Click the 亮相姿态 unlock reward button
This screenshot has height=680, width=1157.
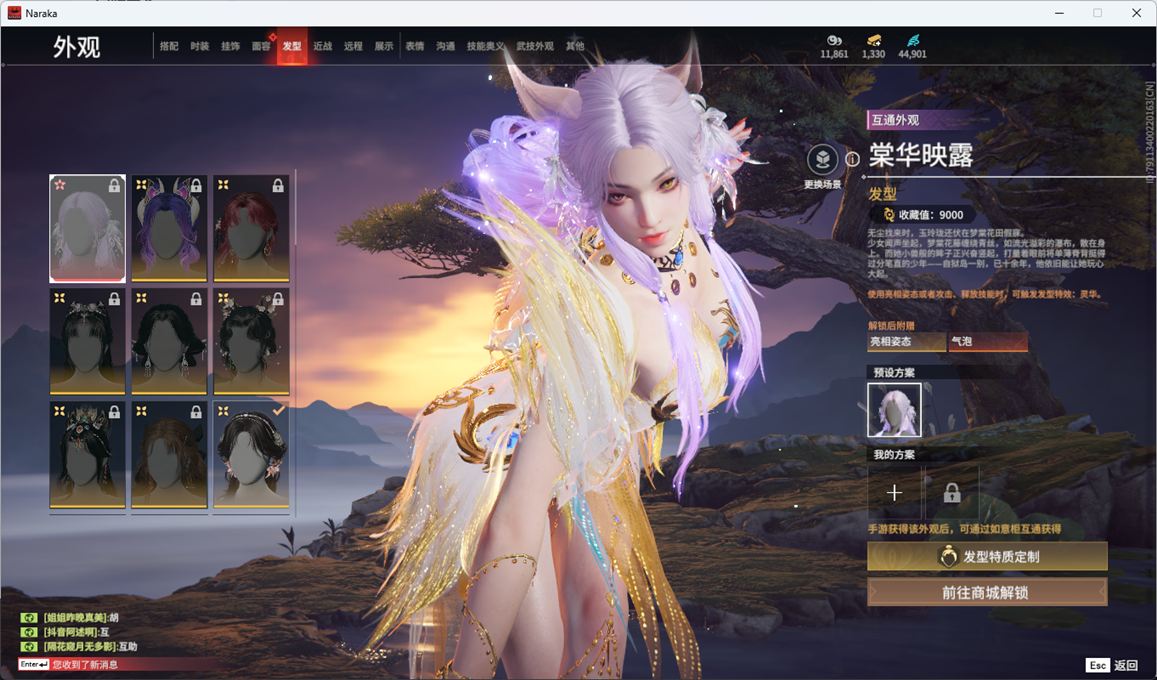coord(907,341)
